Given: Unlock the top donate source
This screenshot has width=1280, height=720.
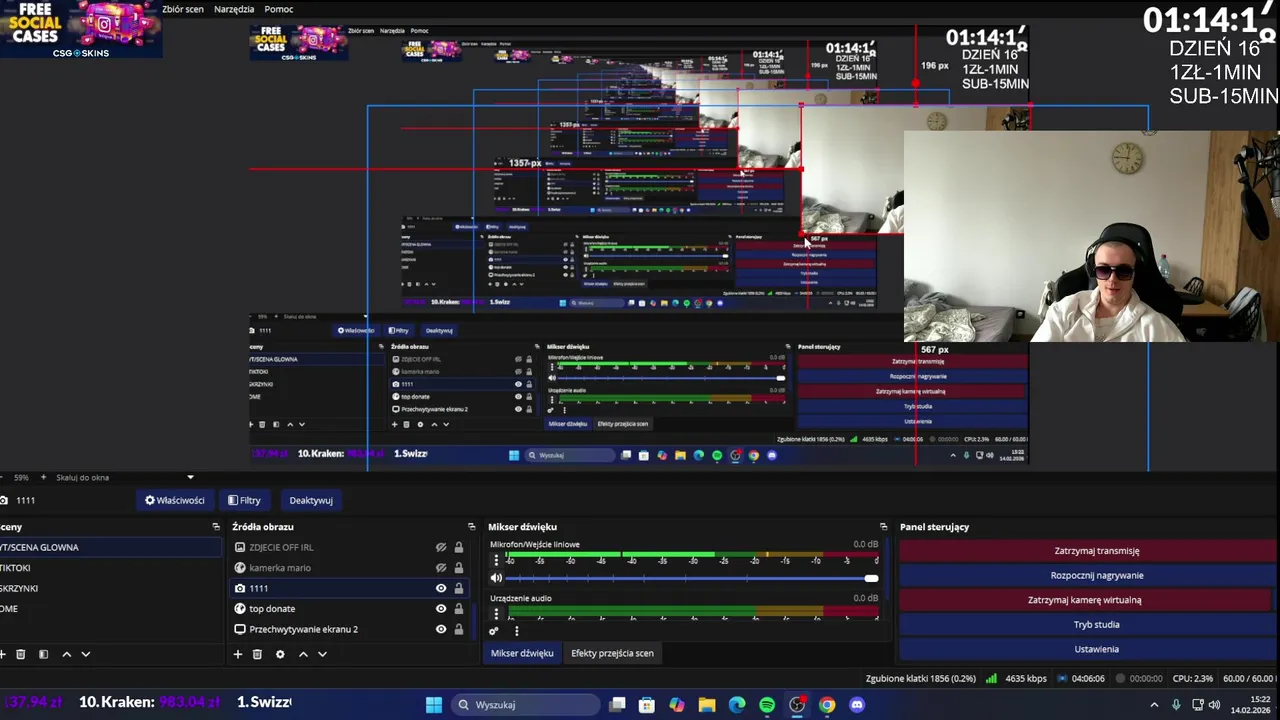Looking at the screenshot, I should coord(459,609).
